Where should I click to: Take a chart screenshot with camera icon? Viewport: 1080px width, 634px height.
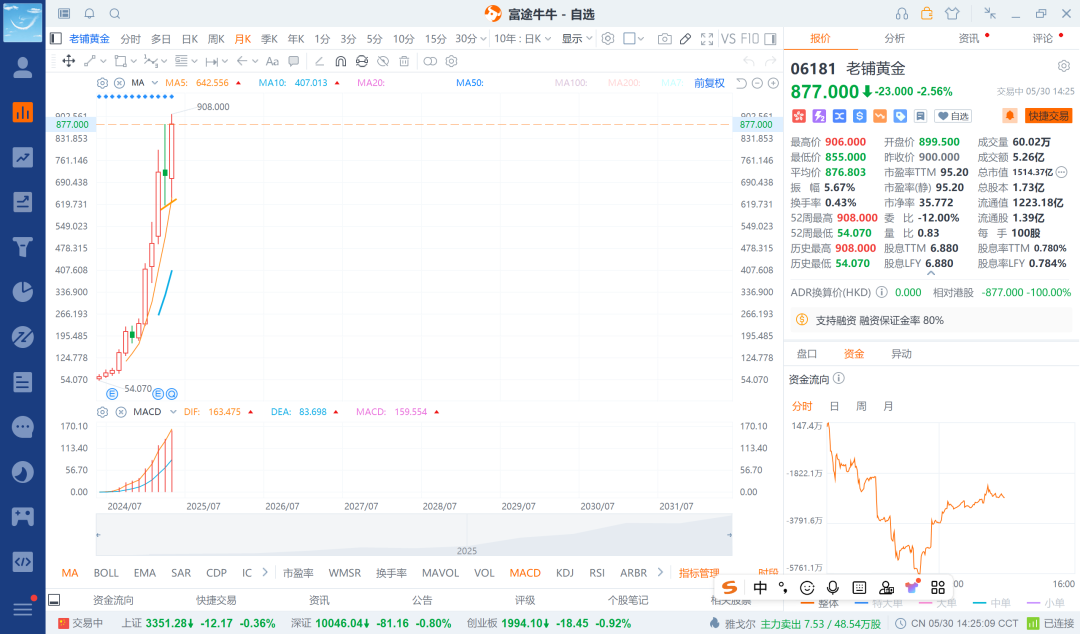click(x=664, y=39)
